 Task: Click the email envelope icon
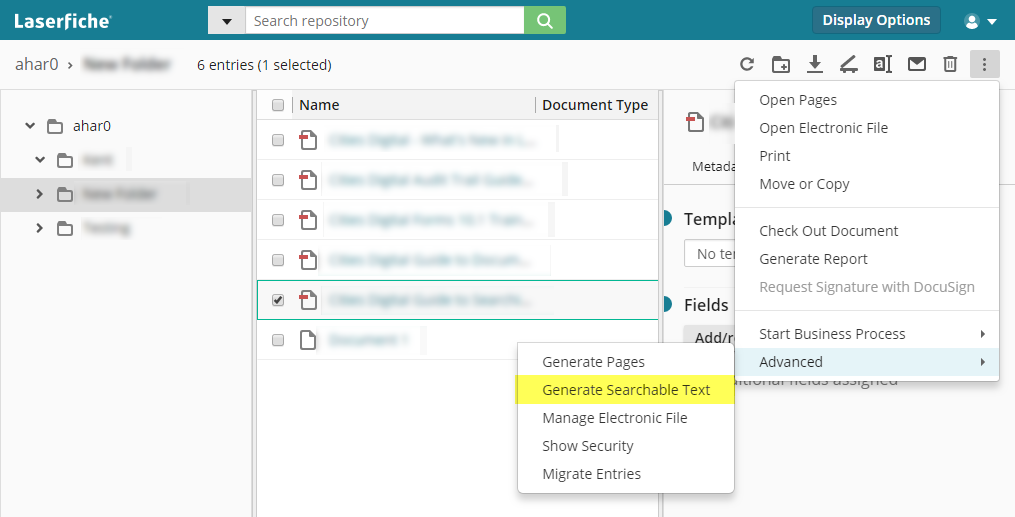tap(916, 65)
